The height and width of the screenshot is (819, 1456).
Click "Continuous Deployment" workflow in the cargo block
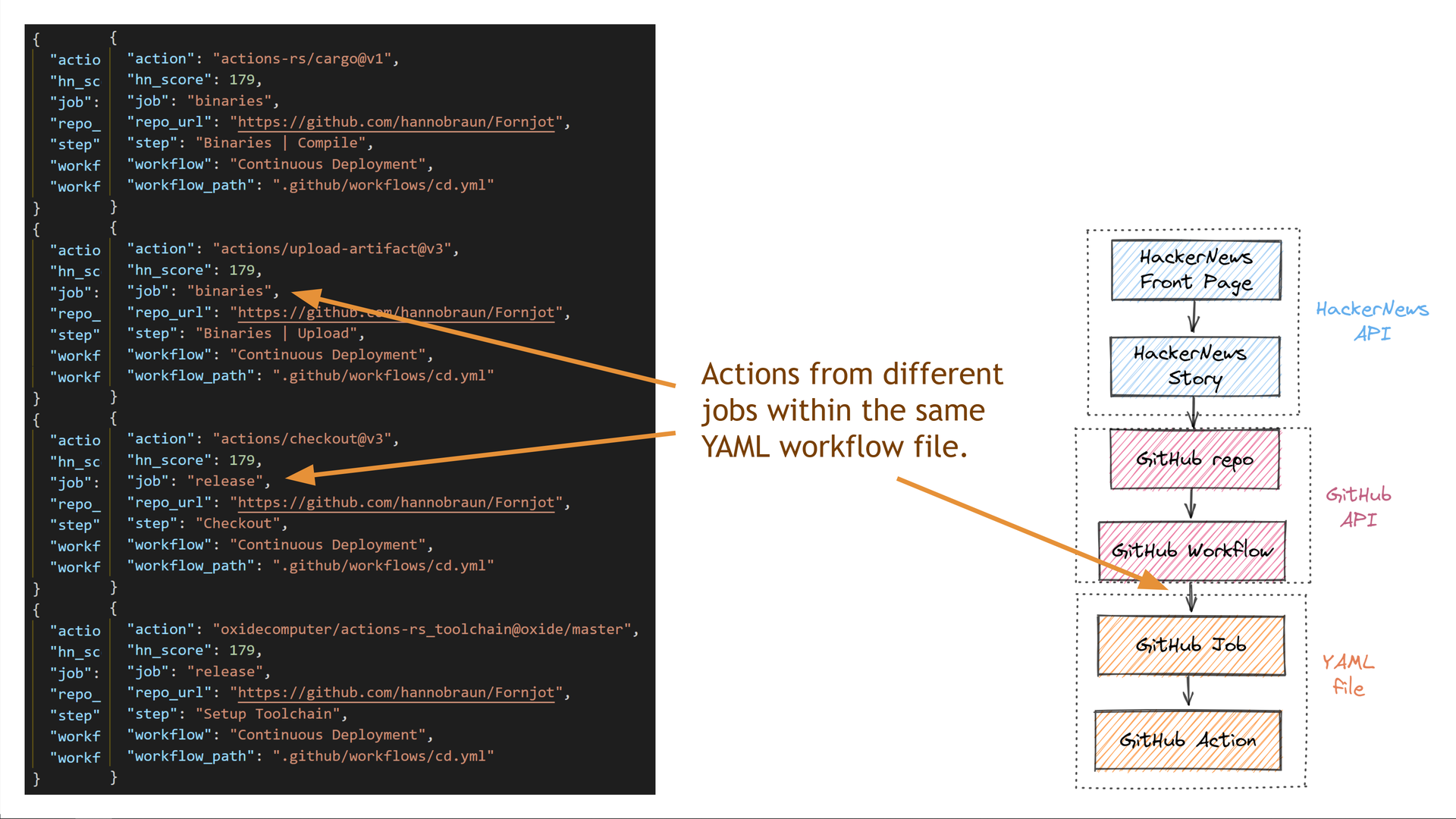(x=281, y=165)
